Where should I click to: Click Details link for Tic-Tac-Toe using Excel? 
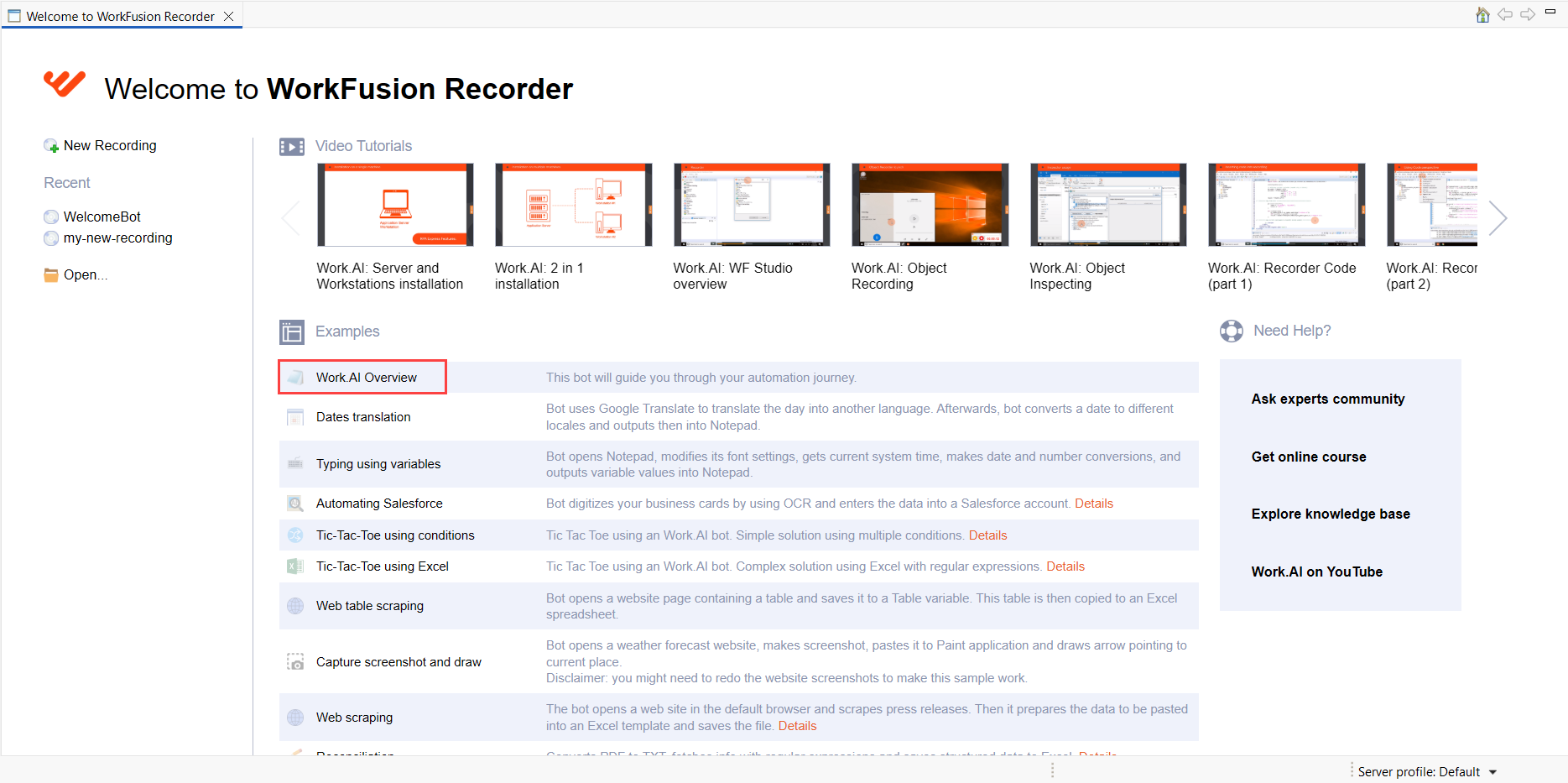(1065, 566)
